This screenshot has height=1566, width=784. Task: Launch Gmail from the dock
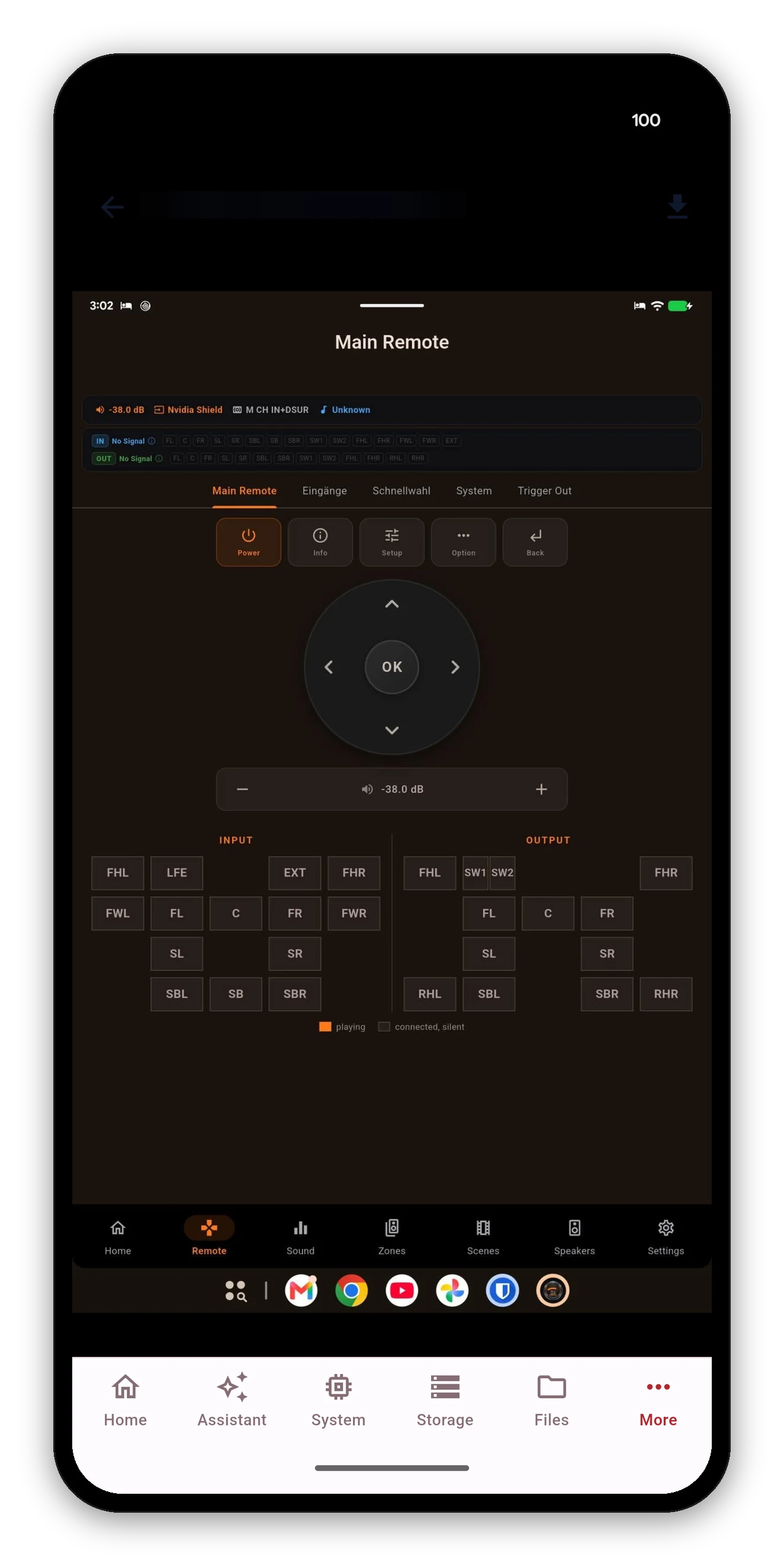(301, 1290)
